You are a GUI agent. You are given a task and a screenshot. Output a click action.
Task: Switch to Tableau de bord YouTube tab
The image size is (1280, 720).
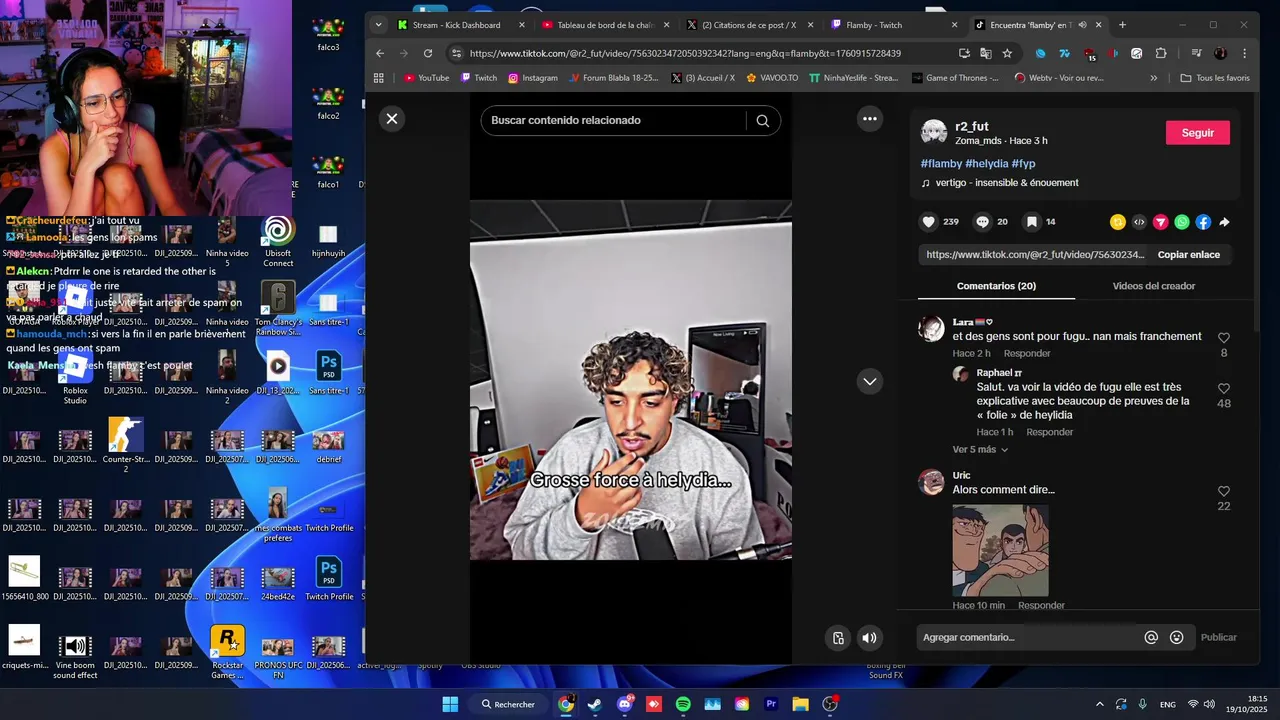pyautogui.click(x=605, y=25)
